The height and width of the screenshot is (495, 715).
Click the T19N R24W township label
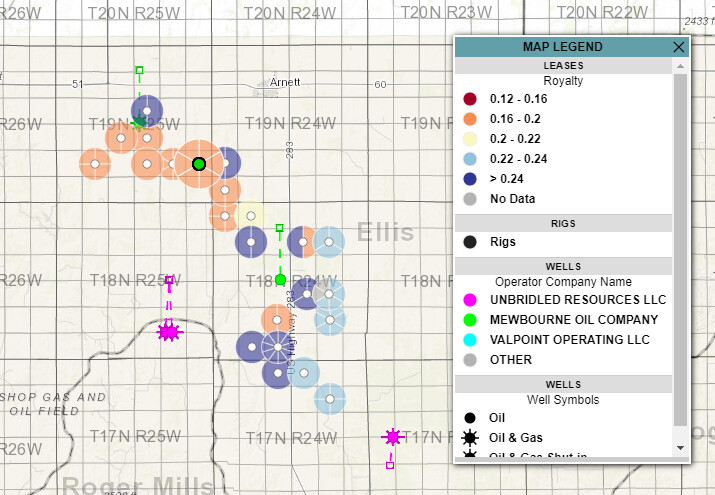click(x=290, y=123)
